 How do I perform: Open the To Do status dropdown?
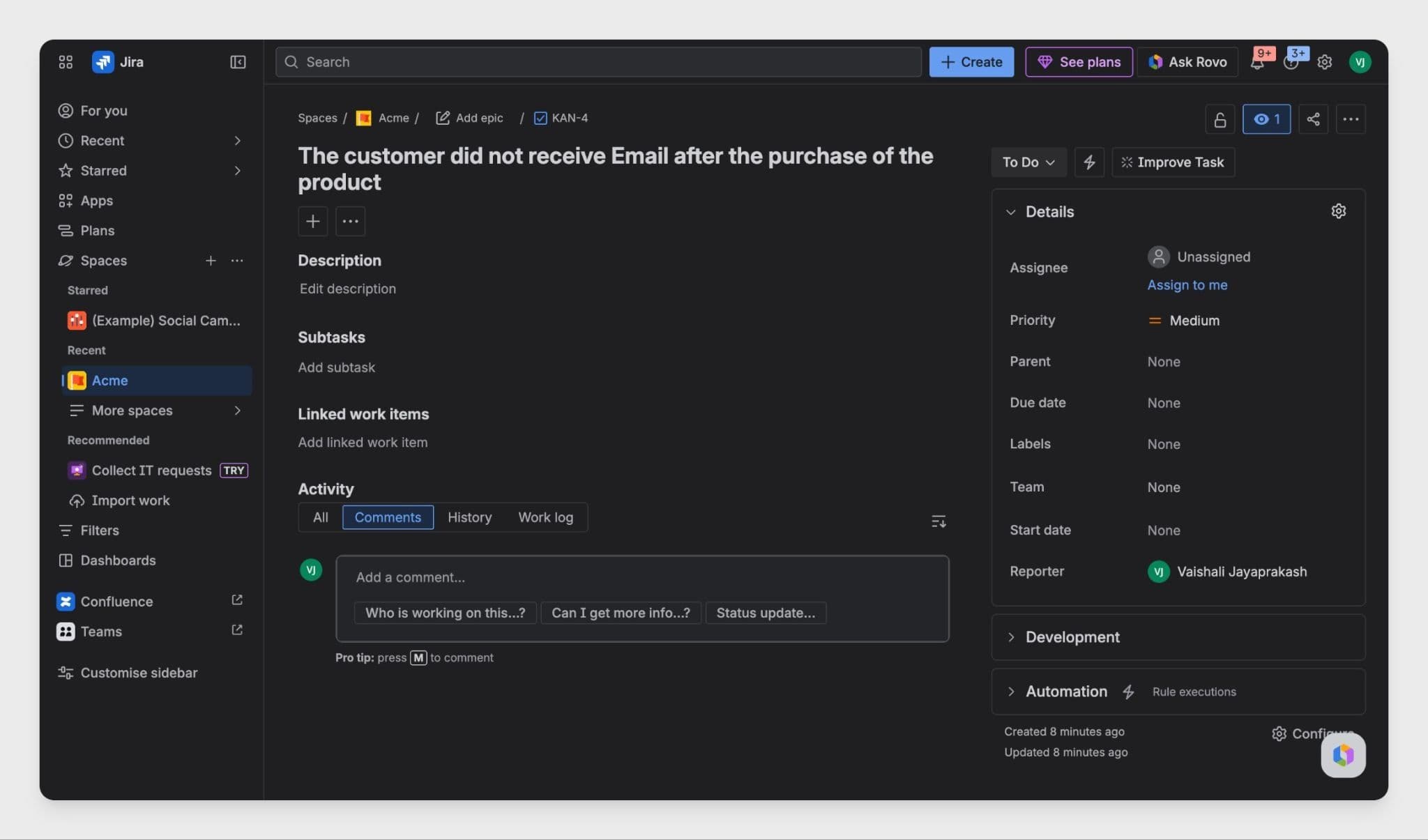tap(1028, 162)
